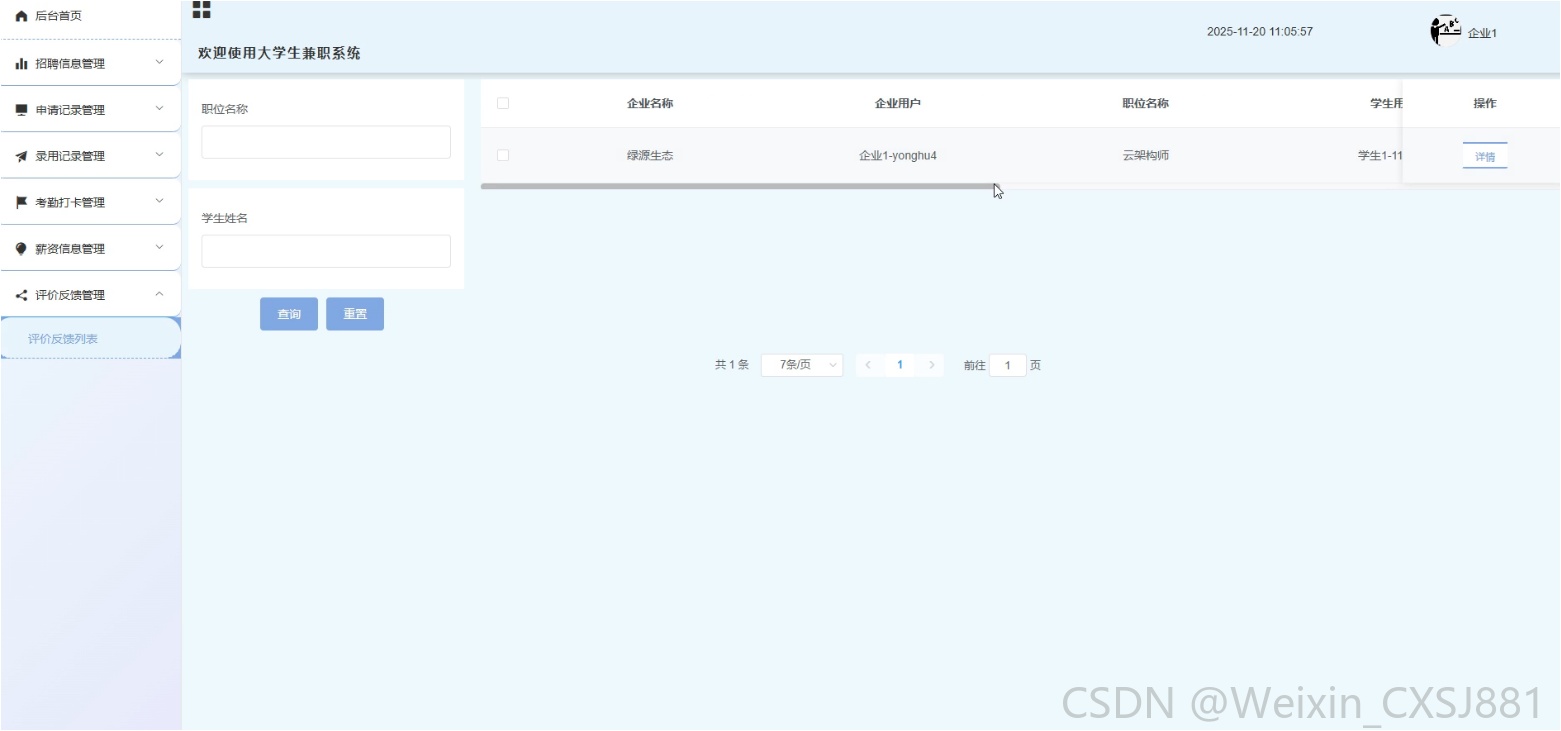
Task: Click the share icon for 评价反馈管理
Action: coord(21,295)
